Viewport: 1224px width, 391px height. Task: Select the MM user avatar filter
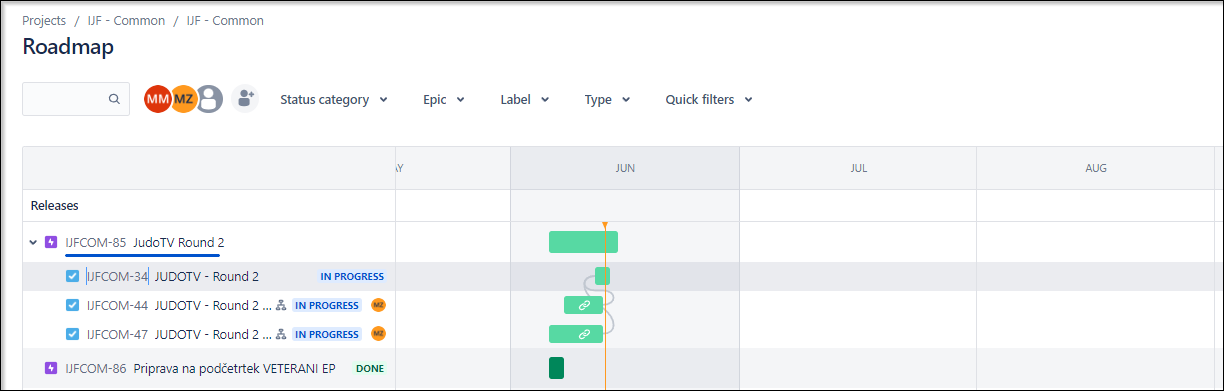click(157, 99)
